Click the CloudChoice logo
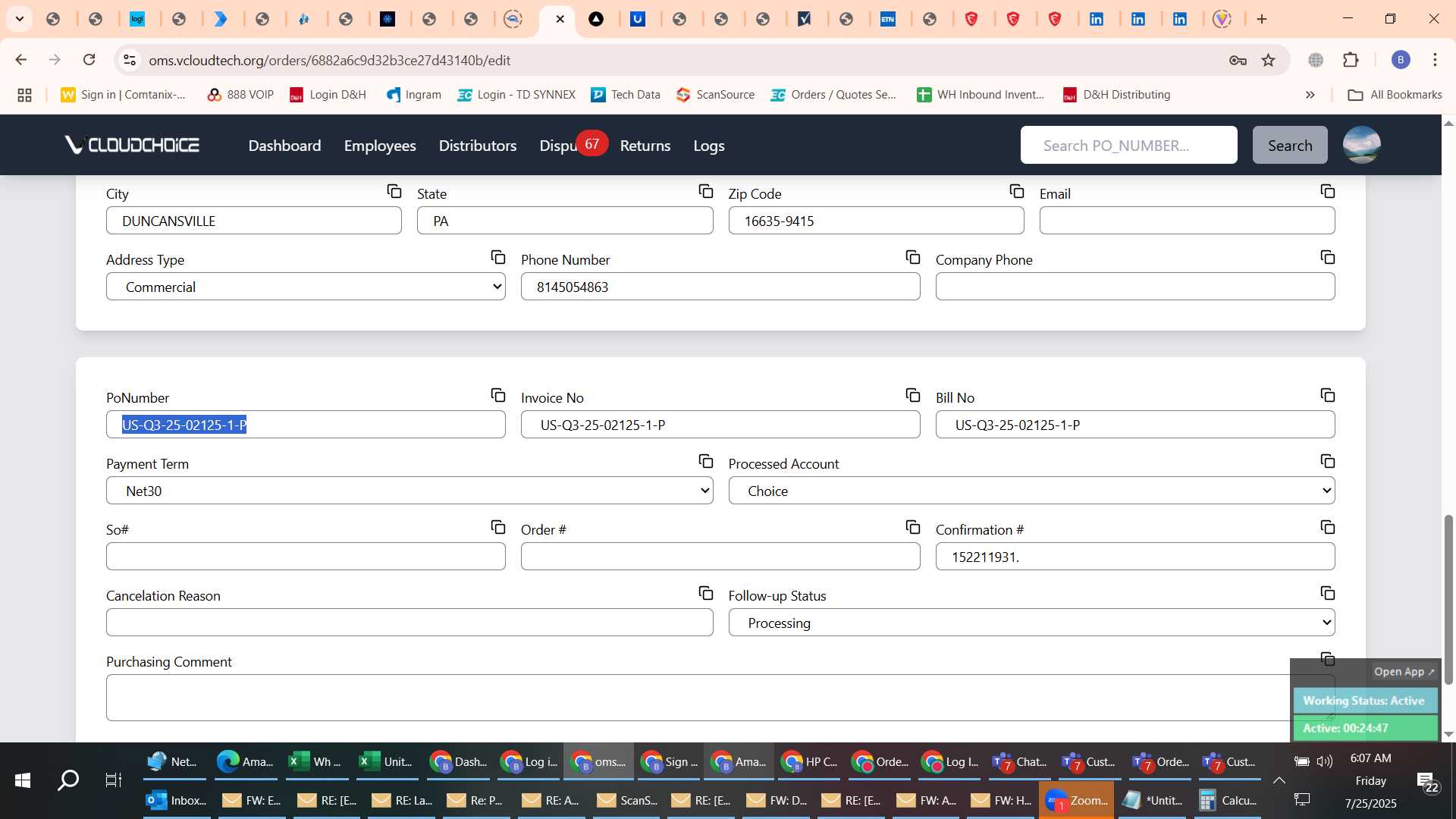 click(x=132, y=145)
